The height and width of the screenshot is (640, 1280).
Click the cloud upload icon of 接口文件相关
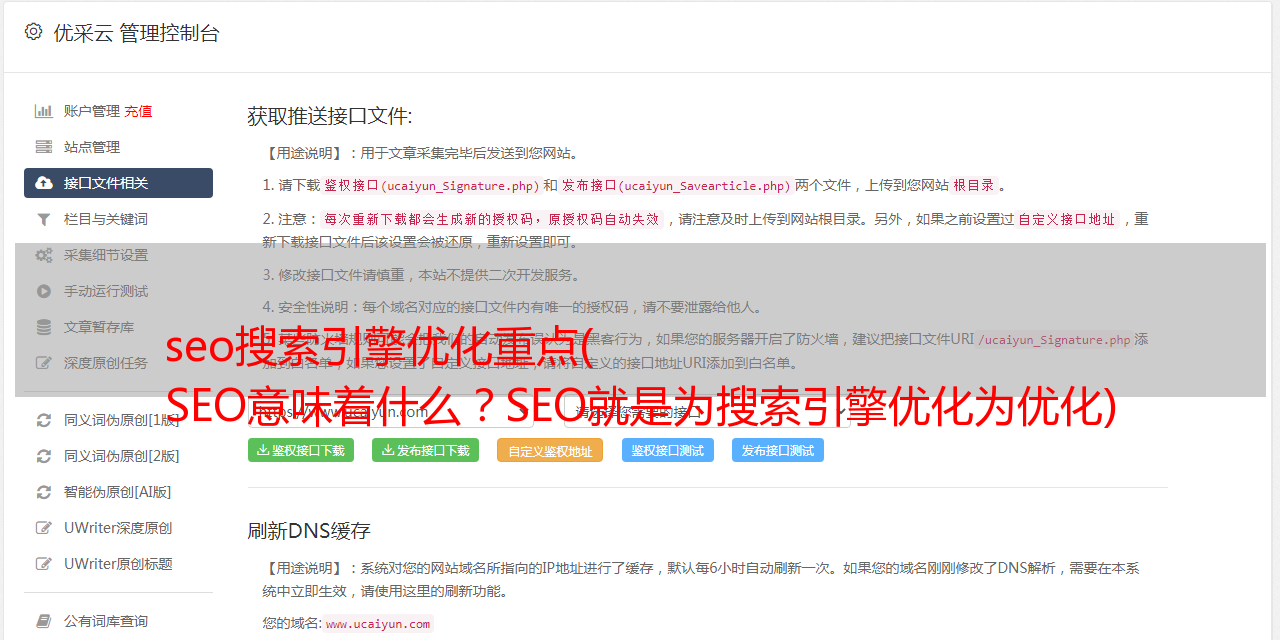44,183
